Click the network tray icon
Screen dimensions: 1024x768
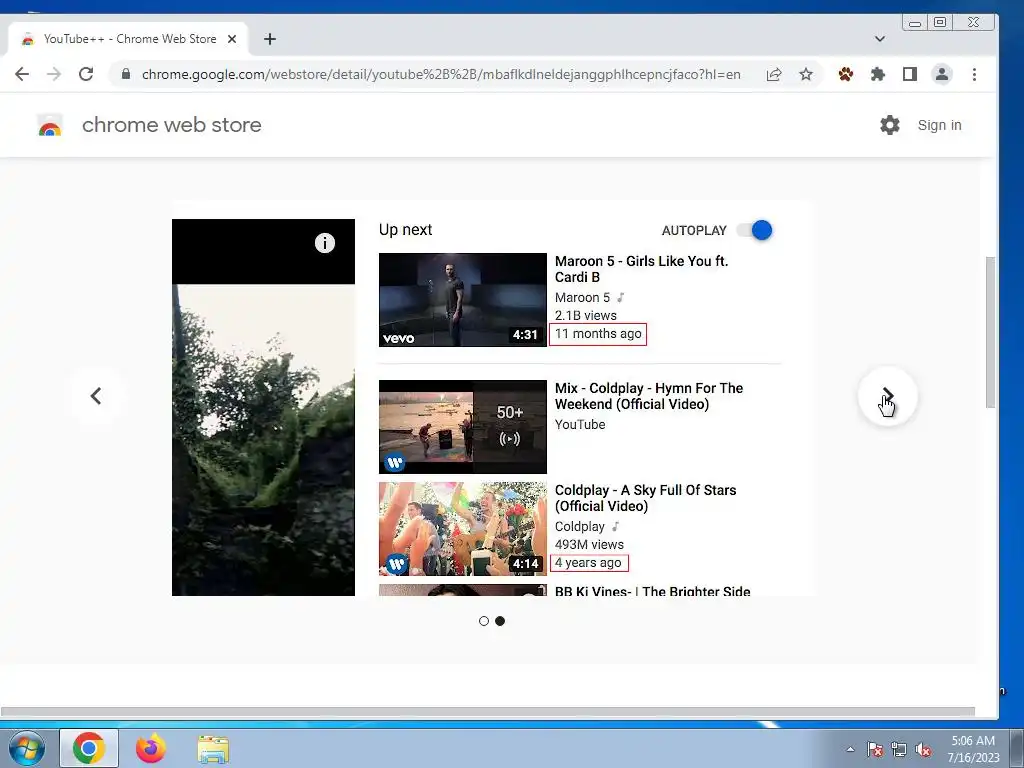click(899, 749)
